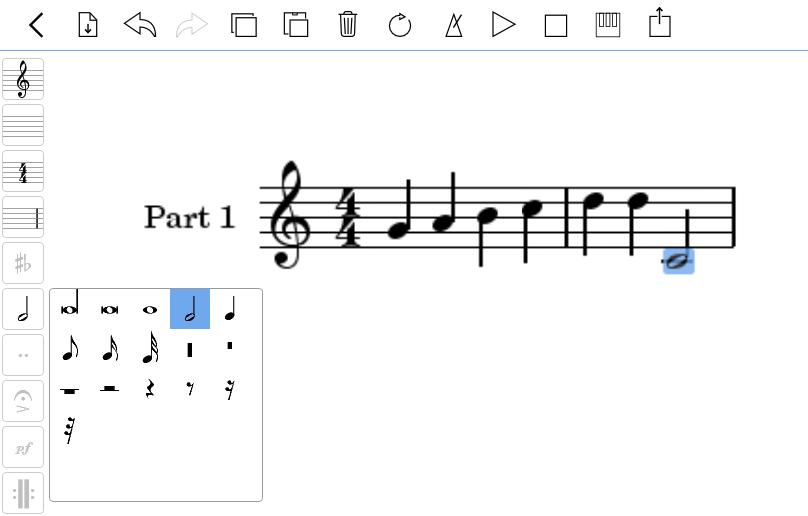Open the dots palette button
The height and width of the screenshot is (516, 808).
point(23,355)
